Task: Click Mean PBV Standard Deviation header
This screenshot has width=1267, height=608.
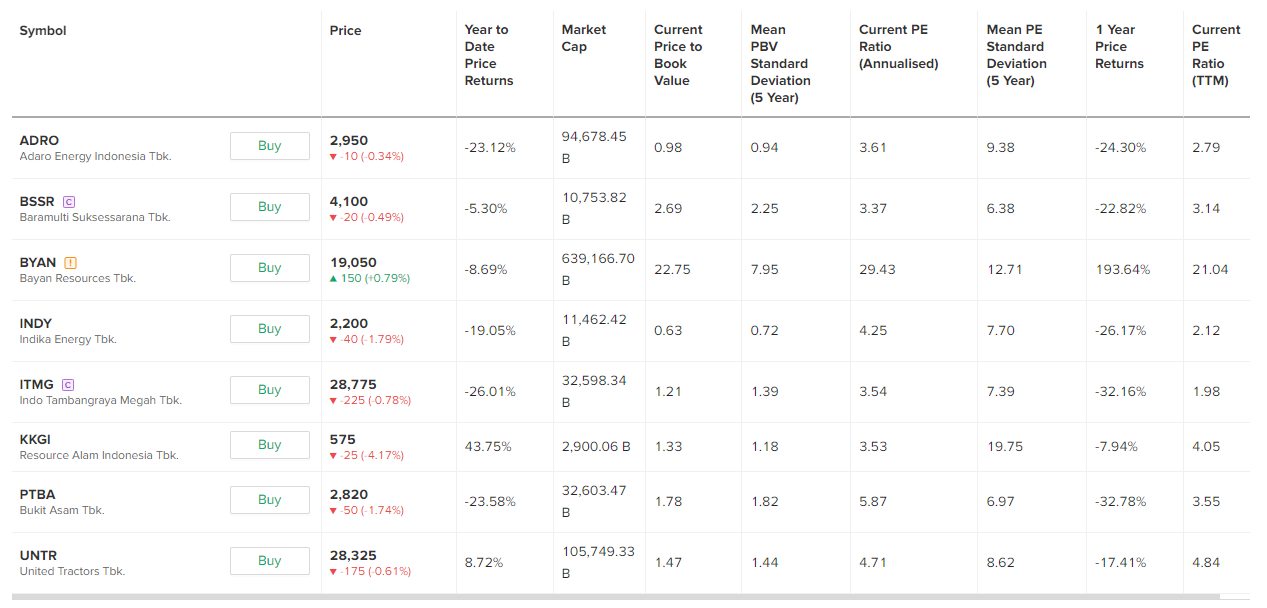Action: (x=781, y=63)
